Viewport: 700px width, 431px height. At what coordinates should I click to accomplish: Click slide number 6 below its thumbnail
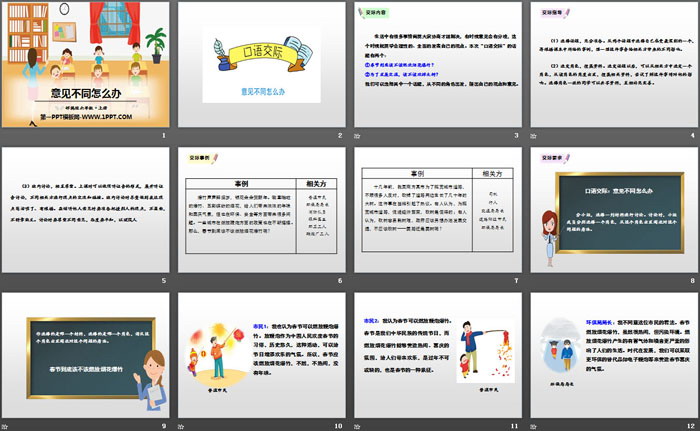[x=340, y=280]
